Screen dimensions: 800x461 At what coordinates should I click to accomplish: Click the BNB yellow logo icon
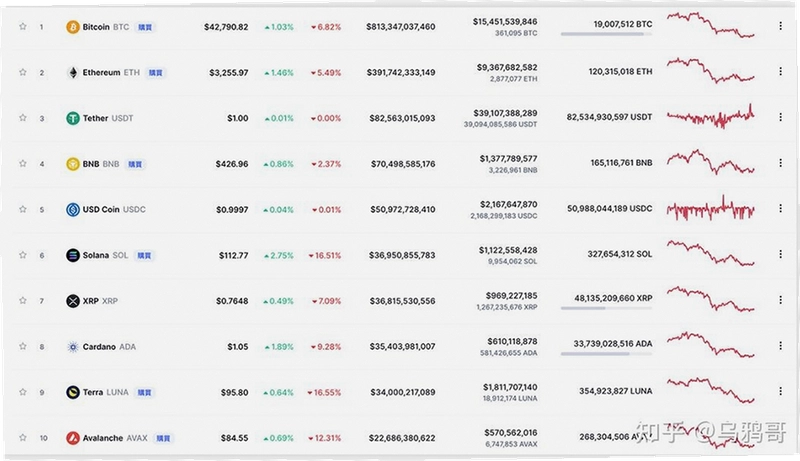pos(73,164)
